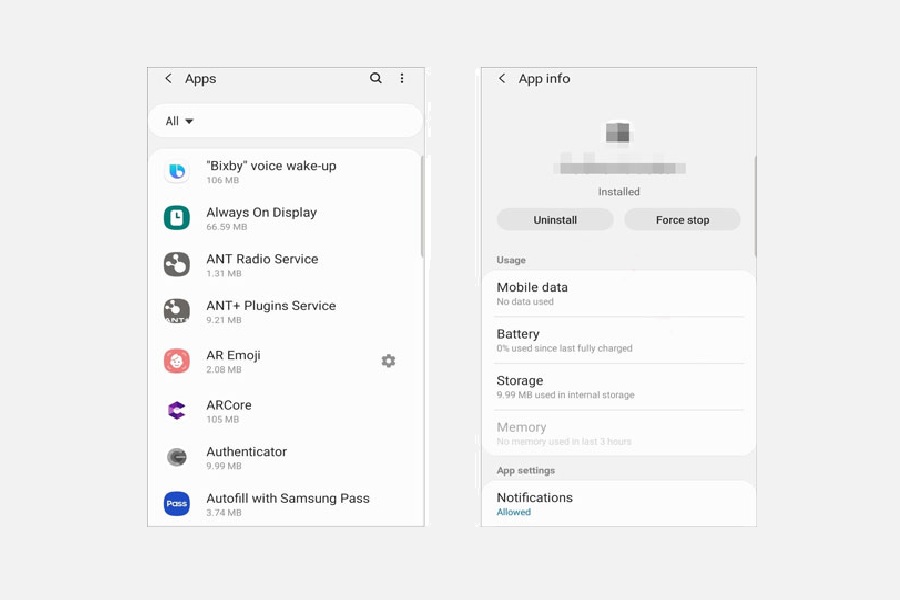The image size is (900, 600).
Task: Go back from the App info screen
Action: pyautogui.click(x=502, y=79)
